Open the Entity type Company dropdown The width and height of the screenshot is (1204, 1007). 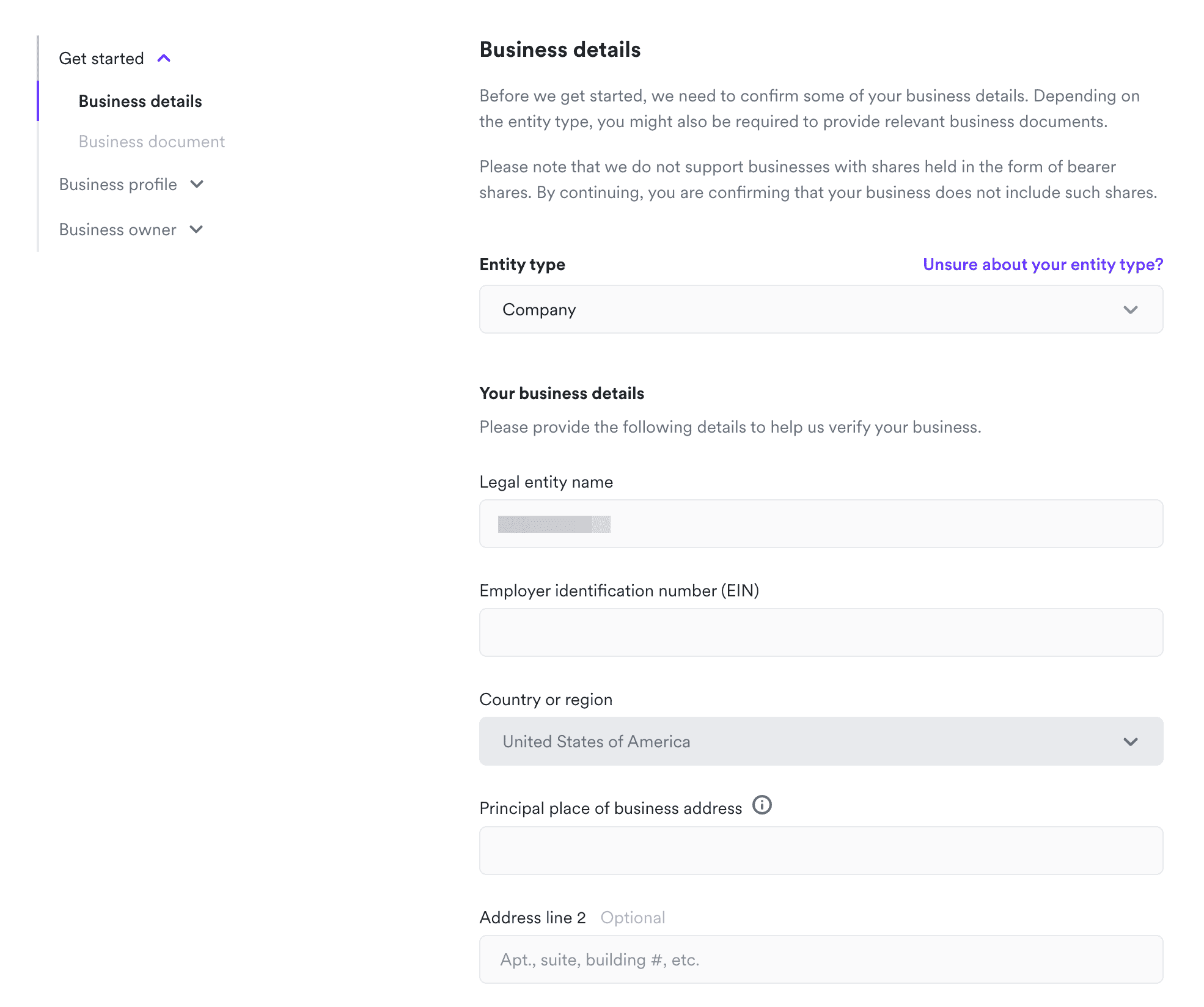[820, 310]
